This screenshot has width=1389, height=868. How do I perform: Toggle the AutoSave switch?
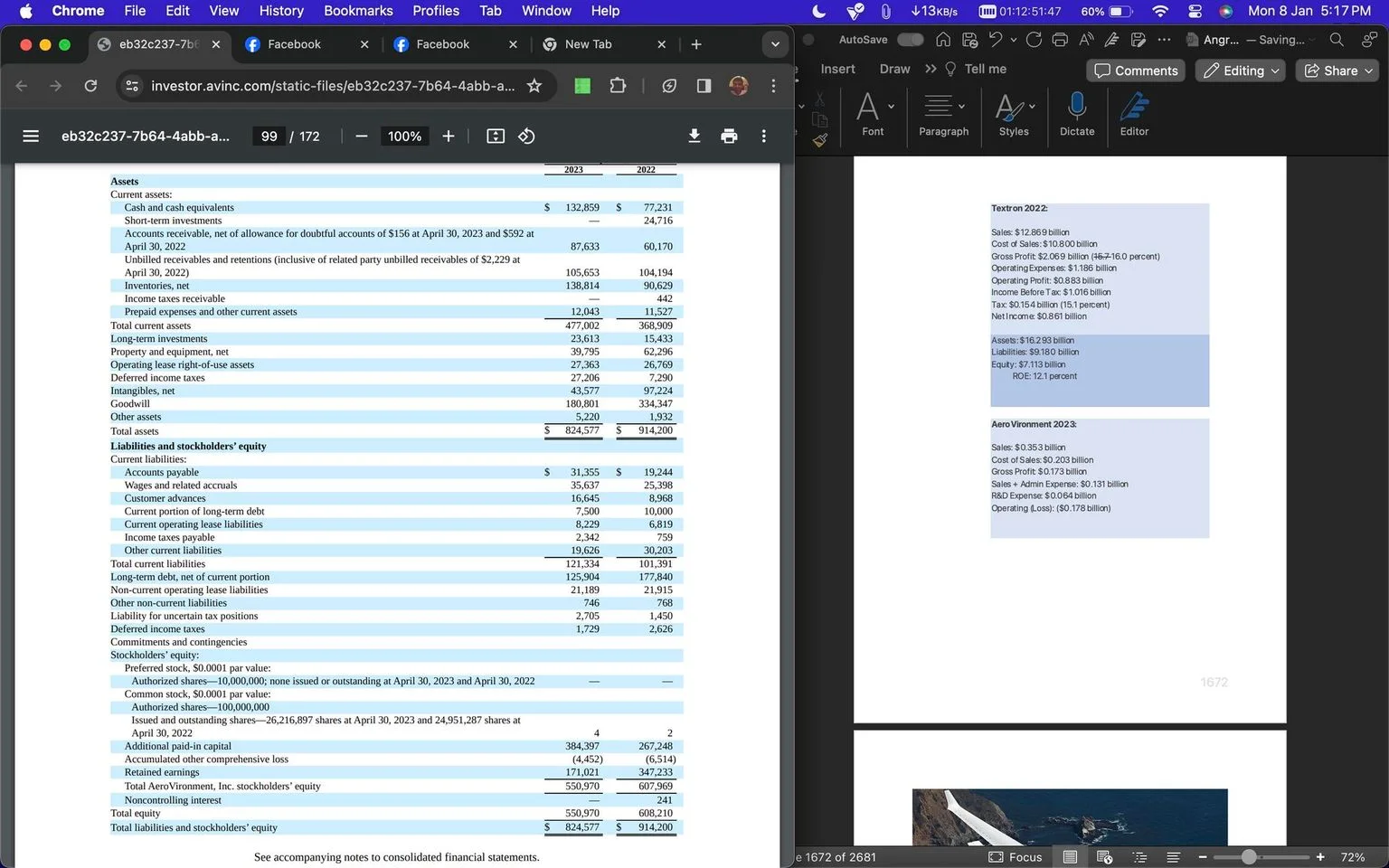coord(911,40)
